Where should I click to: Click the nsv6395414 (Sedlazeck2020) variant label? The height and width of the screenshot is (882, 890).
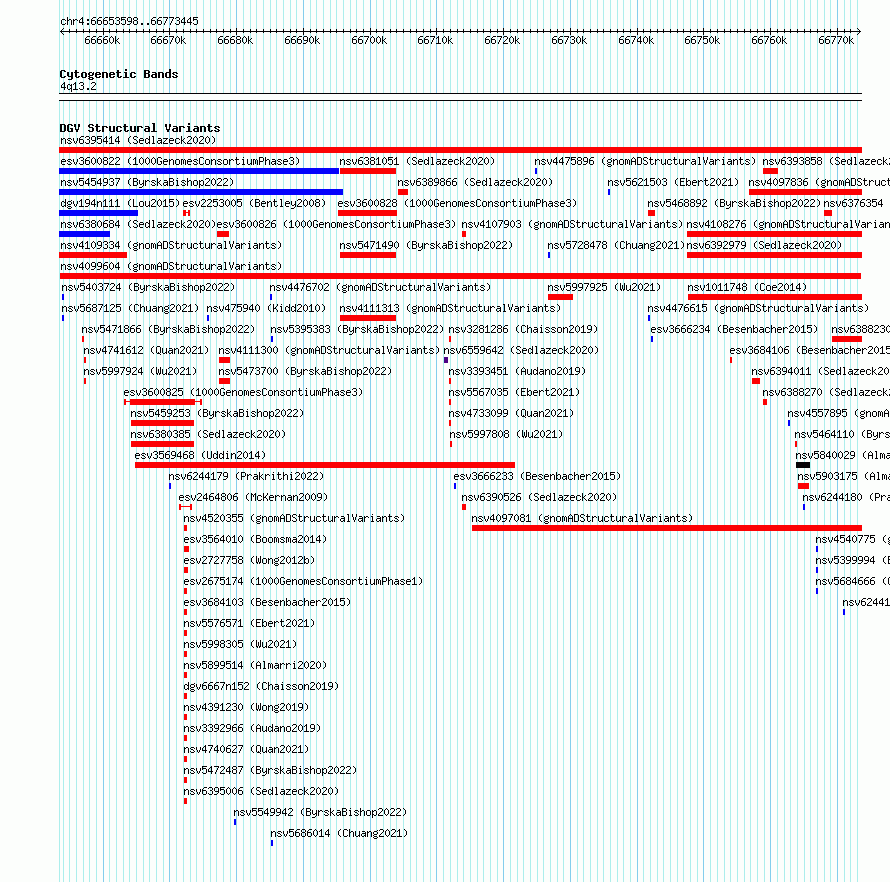click(x=138, y=140)
